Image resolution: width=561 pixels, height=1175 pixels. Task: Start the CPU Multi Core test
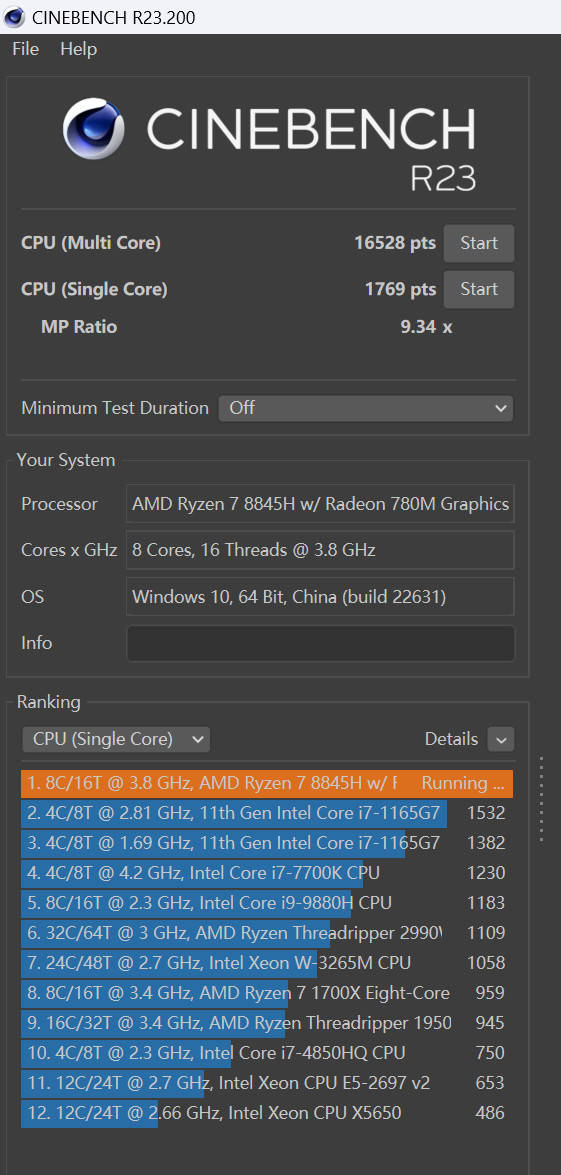point(479,244)
